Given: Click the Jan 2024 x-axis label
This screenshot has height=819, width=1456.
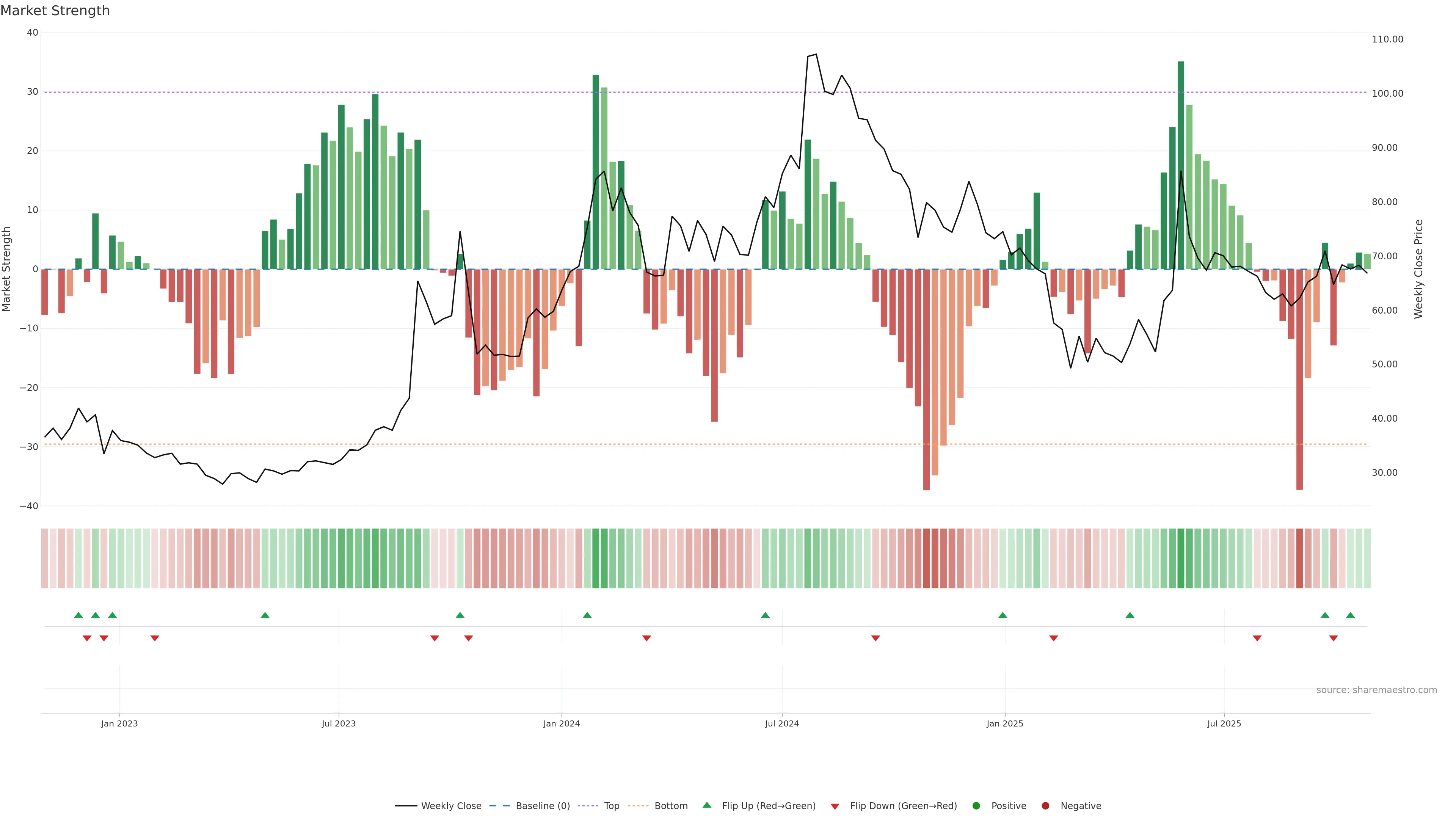Looking at the screenshot, I should [561, 723].
